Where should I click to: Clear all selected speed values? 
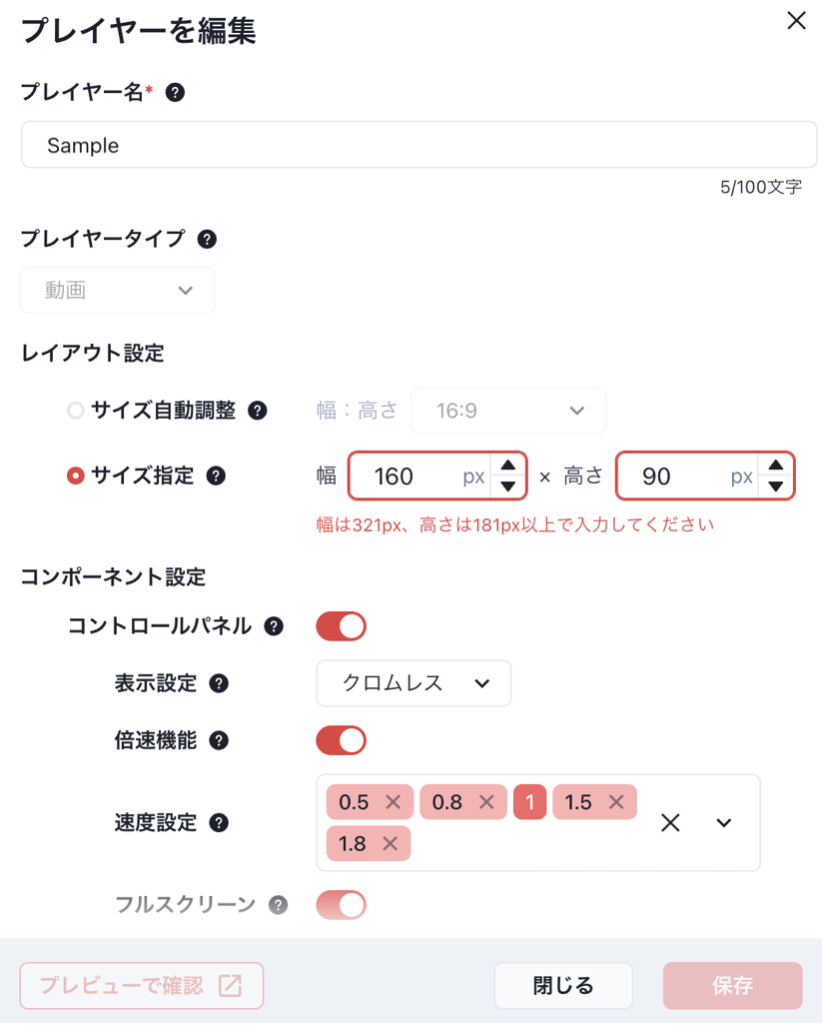670,823
